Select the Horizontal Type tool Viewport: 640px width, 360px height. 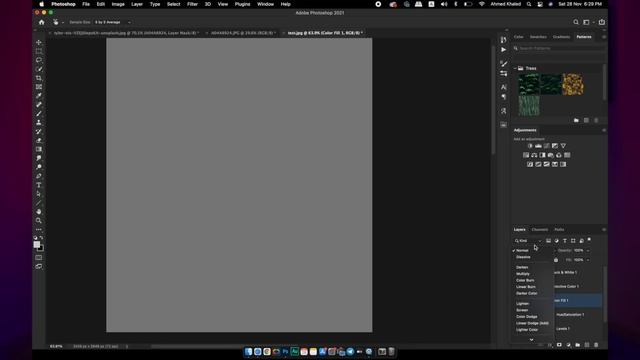pyautogui.click(x=39, y=185)
